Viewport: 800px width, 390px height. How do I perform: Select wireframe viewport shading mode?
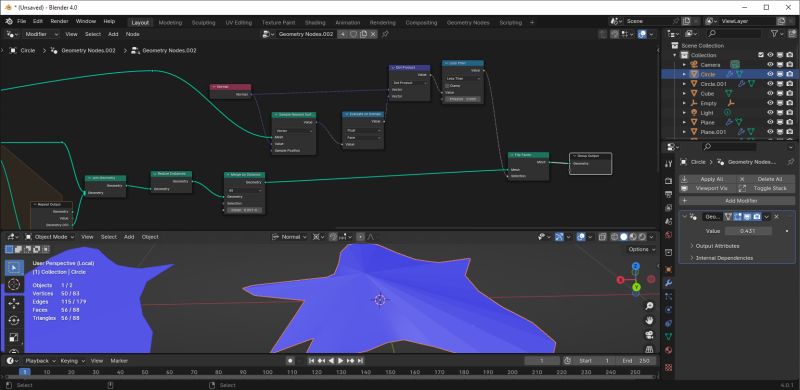click(x=614, y=237)
